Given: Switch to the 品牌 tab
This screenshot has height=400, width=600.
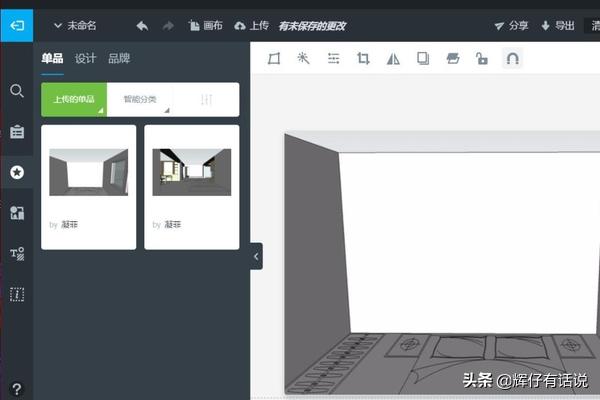Looking at the screenshot, I should (x=119, y=59).
